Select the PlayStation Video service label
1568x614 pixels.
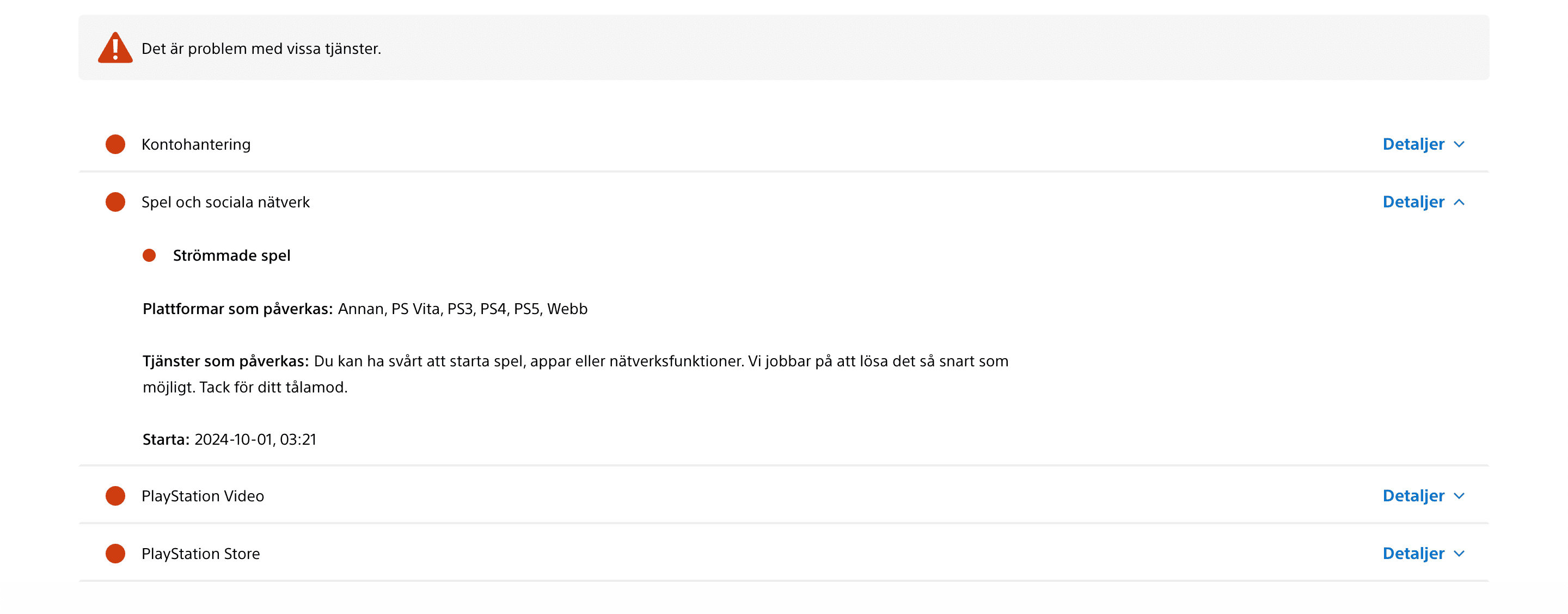pos(203,496)
